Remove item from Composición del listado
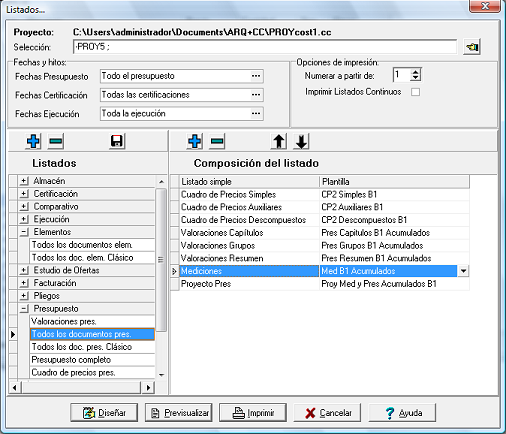This screenshot has height=434, width=506. [217, 141]
